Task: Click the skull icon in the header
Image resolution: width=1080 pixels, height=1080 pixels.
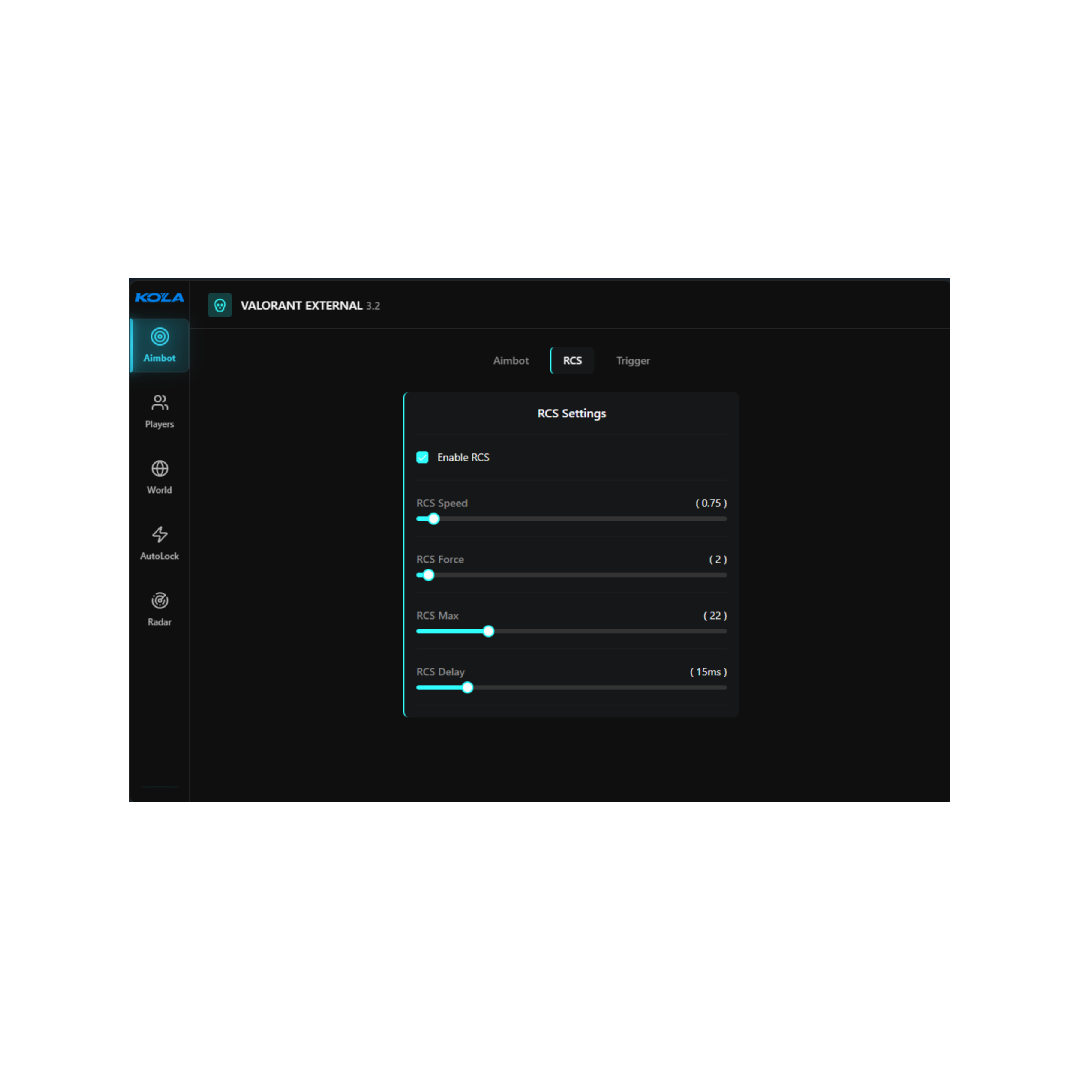Action: (x=220, y=305)
